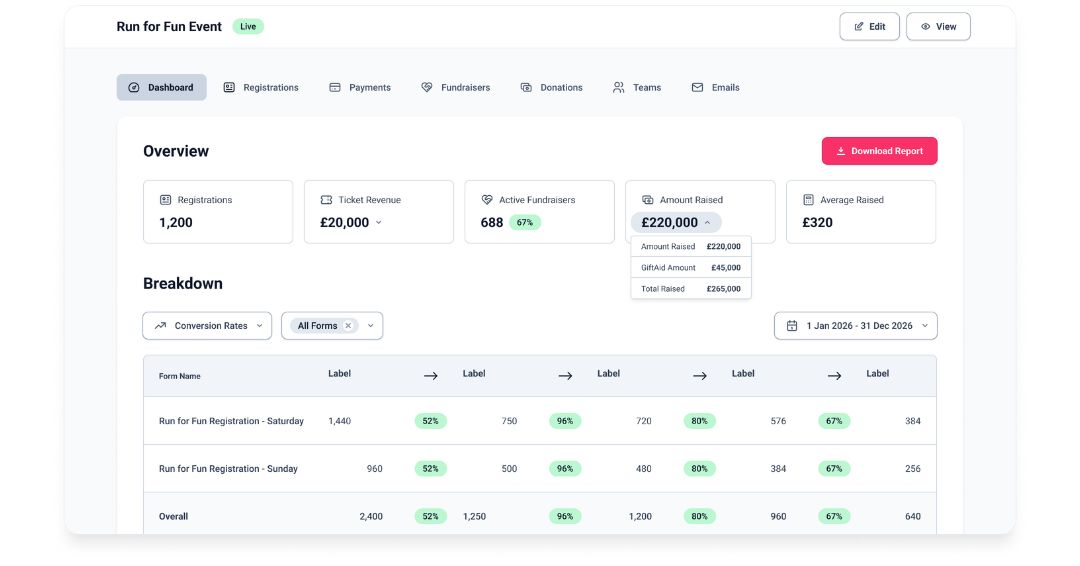Click the trend arrow icon in Conversion Rates
The height and width of the screenshot is (566, 1080).
[x=160, y=326]
